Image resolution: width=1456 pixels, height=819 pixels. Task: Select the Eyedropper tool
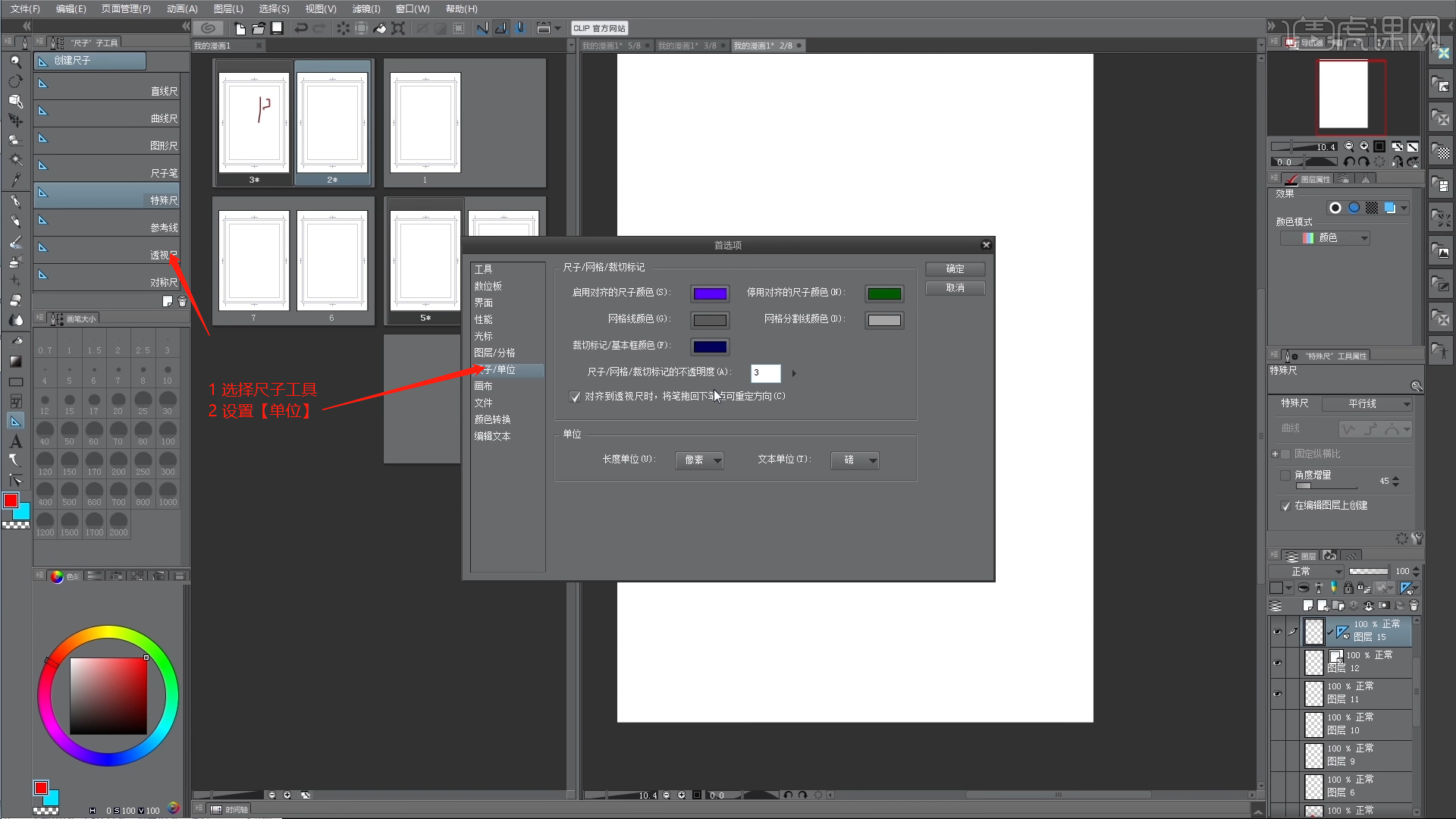(x=15, y=180)
